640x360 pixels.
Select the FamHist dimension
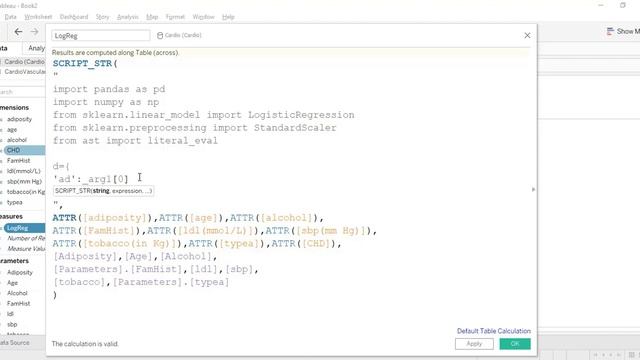(x=18, y=160)
